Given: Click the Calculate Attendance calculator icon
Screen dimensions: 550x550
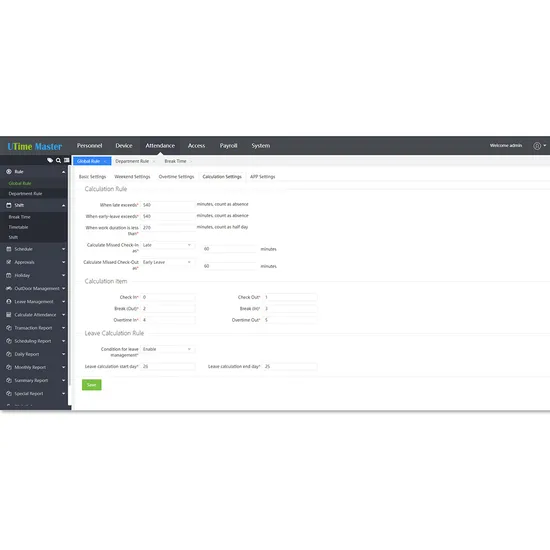Looking at the screenshot, I should tap(9, 315).
